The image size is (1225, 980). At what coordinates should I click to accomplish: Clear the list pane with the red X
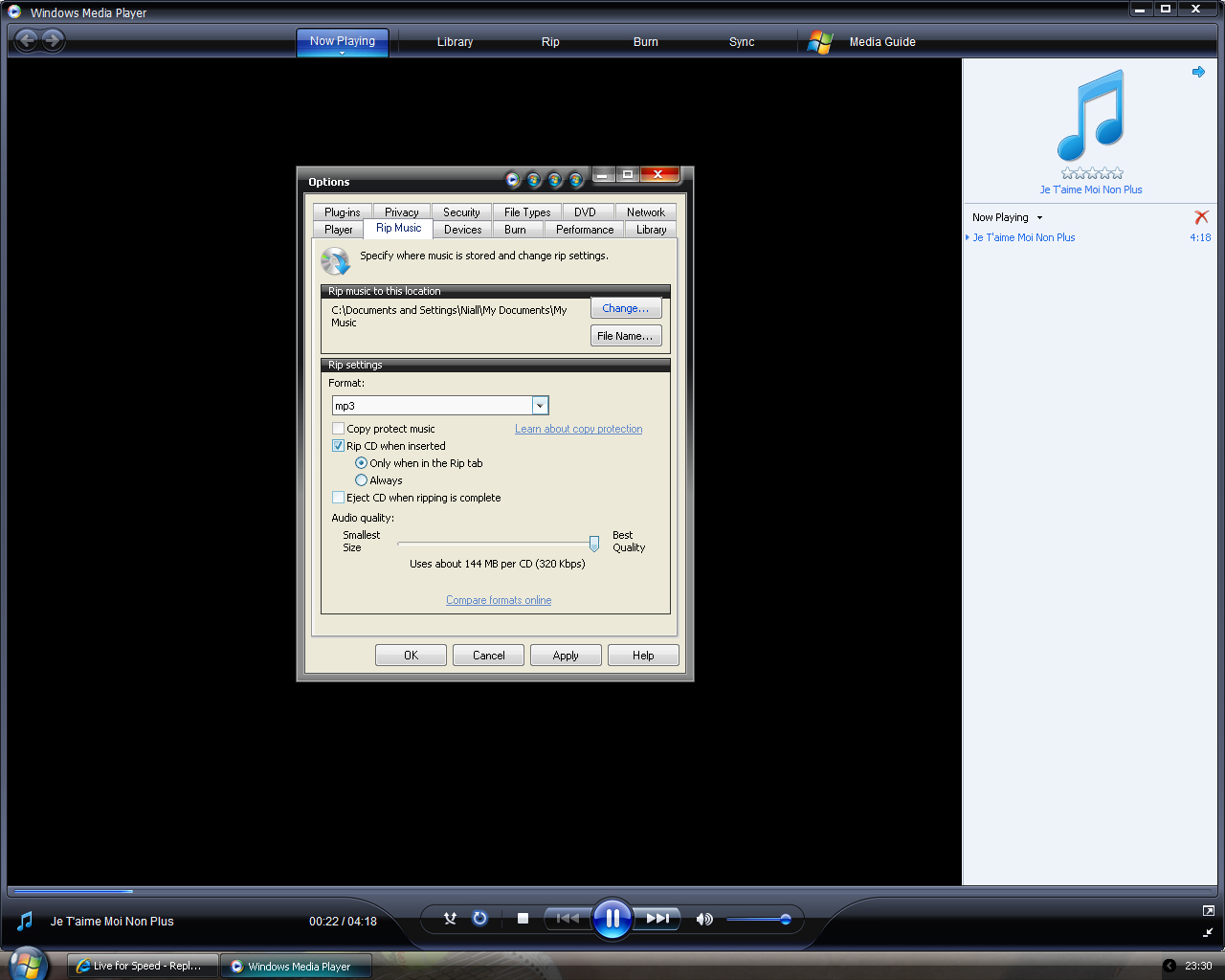pyautogui.click(x=1201, y=217)
